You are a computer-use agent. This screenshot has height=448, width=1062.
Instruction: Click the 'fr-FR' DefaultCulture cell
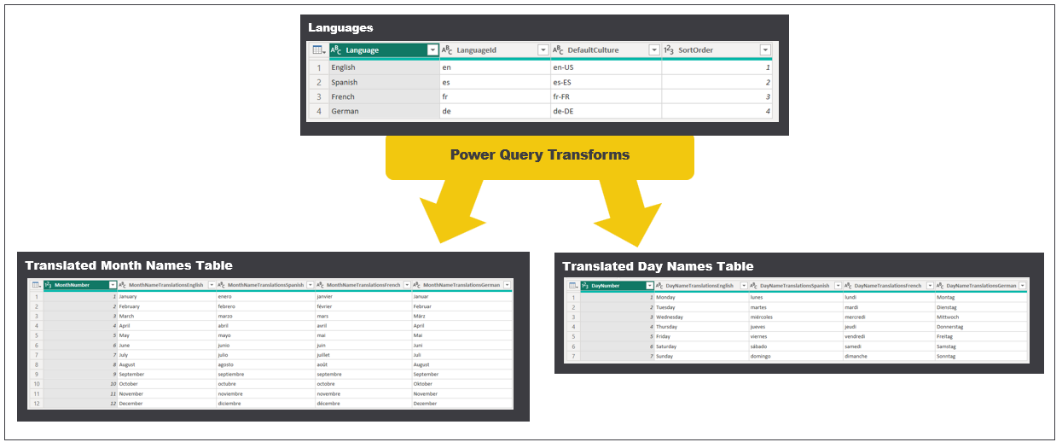point(606,97)
